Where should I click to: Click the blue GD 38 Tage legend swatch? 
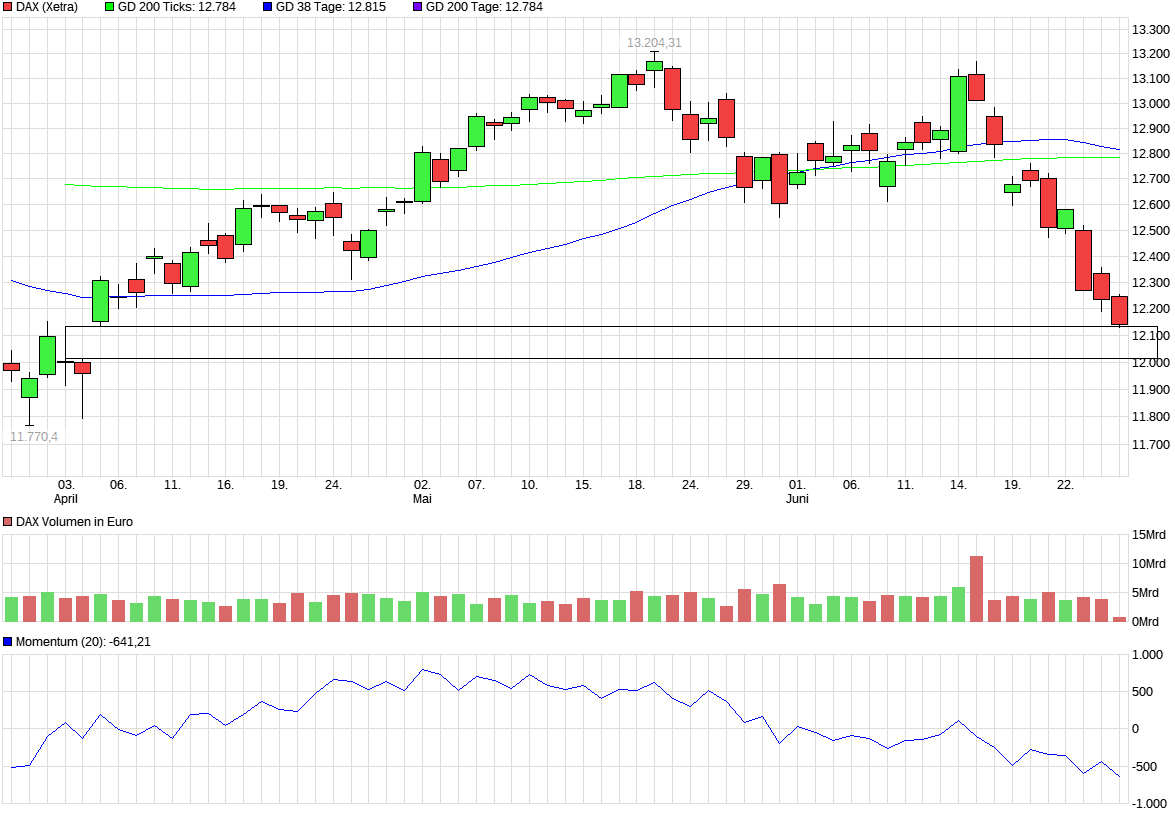[268, 7]
